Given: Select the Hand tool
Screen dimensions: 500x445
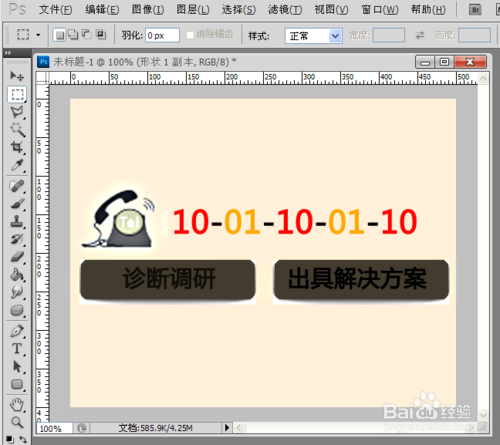Looking at the screenshot, I should (17, 405).
